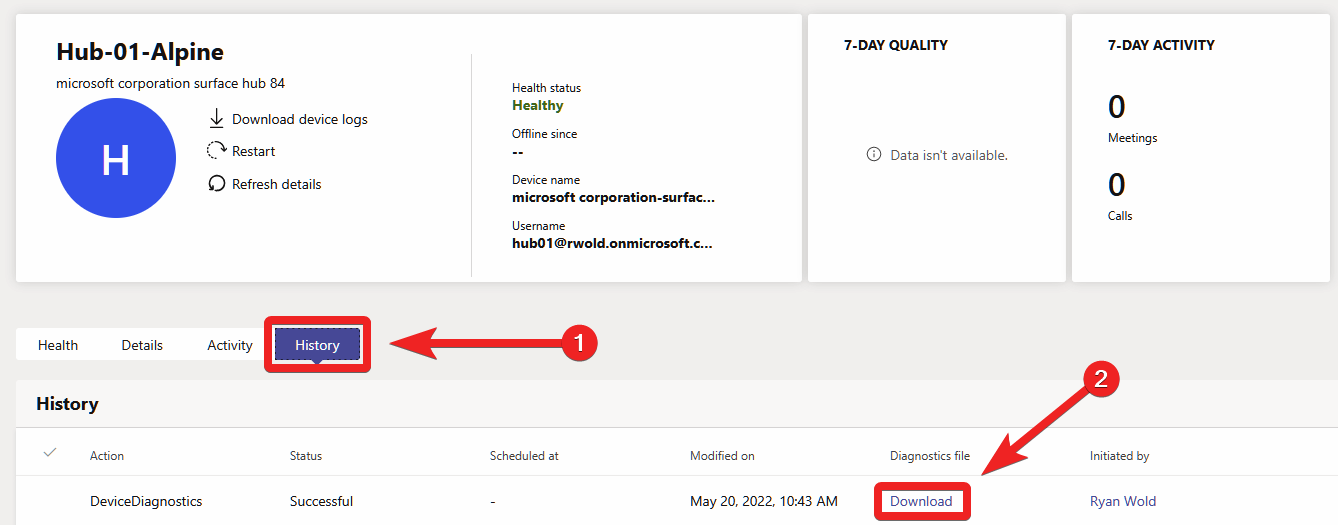1338x525 pixels.
Task: Click the May 20, 2022, 10:43 AM cell
Action: [x=764, y=501]
